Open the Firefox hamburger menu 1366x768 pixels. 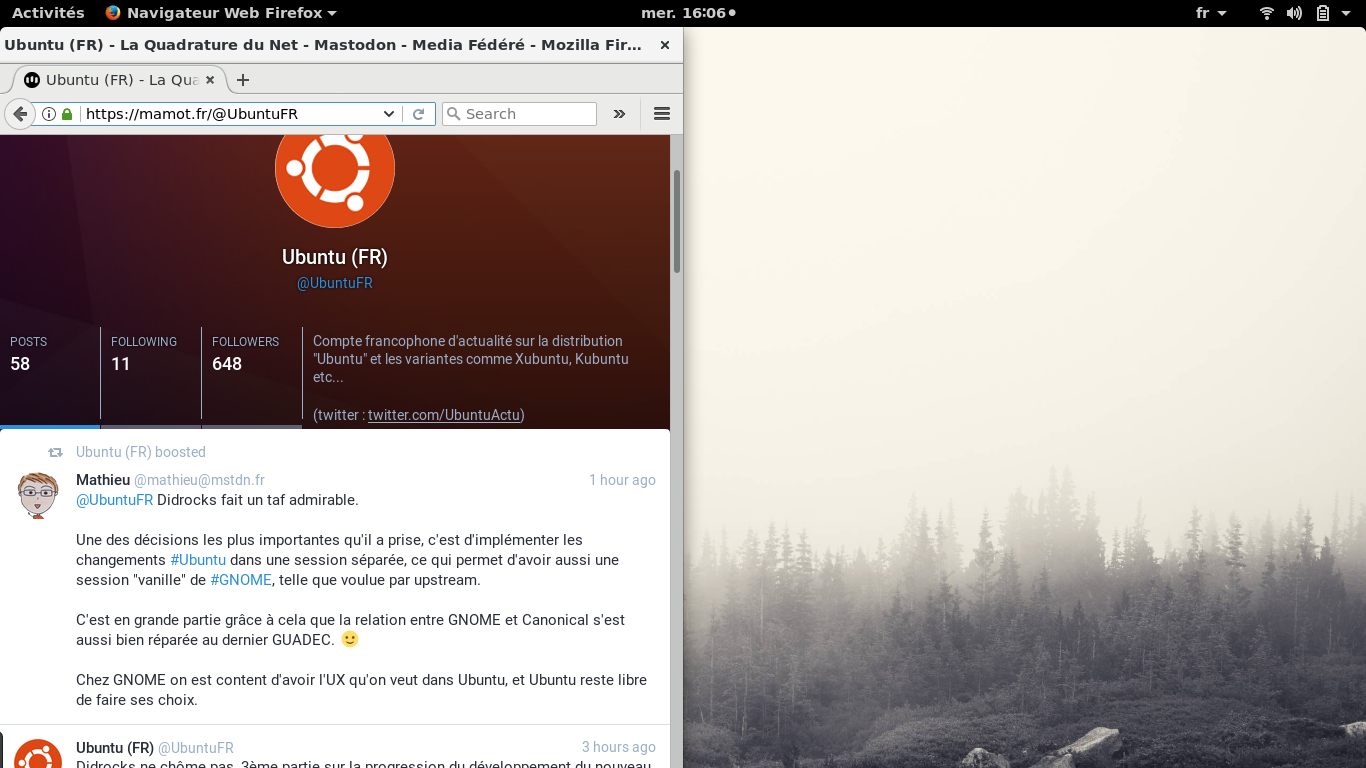click(661, 114)
